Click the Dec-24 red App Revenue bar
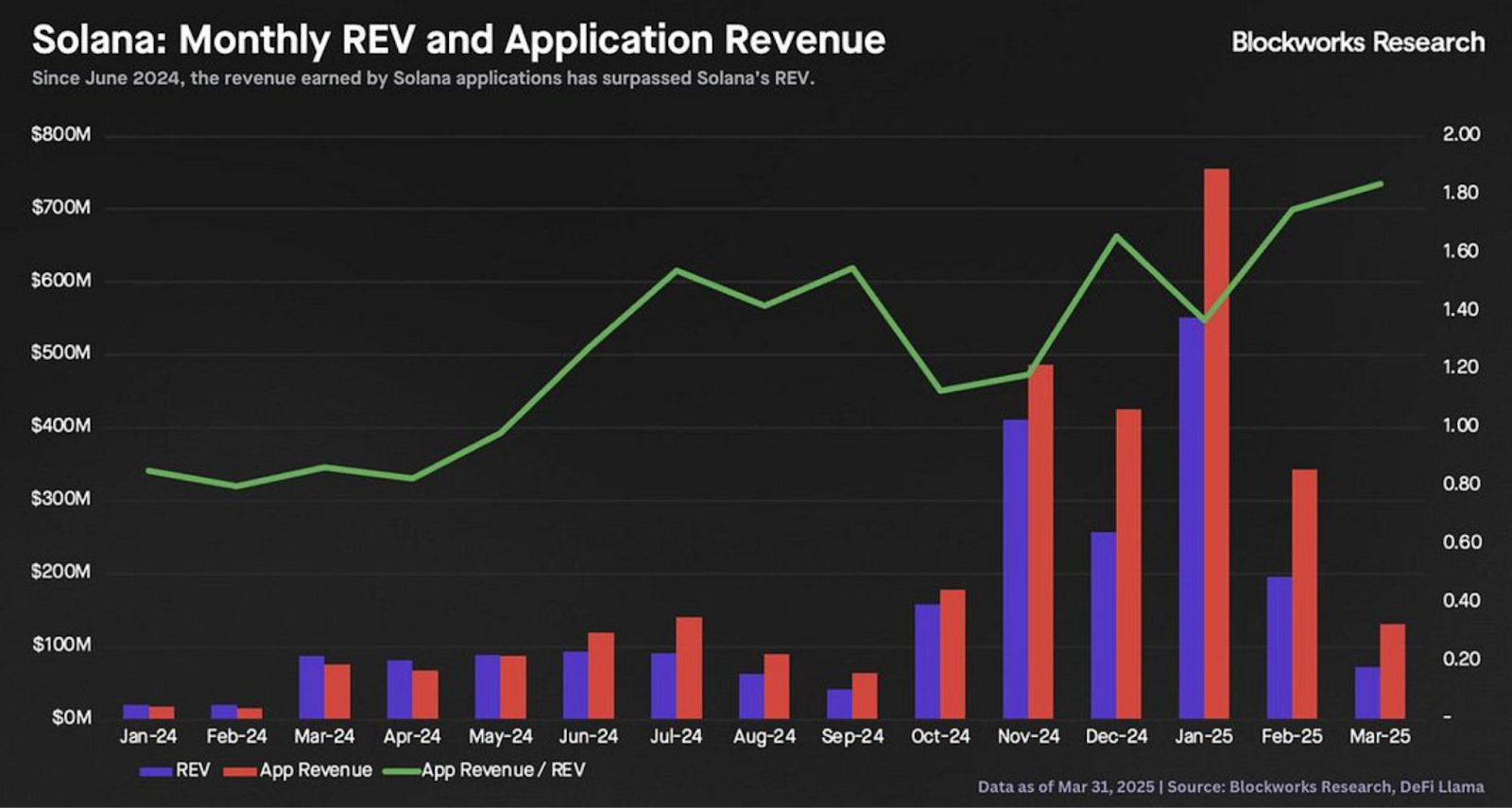Viewport: 1512px width, 808px height. click(x=1128, y=563)
